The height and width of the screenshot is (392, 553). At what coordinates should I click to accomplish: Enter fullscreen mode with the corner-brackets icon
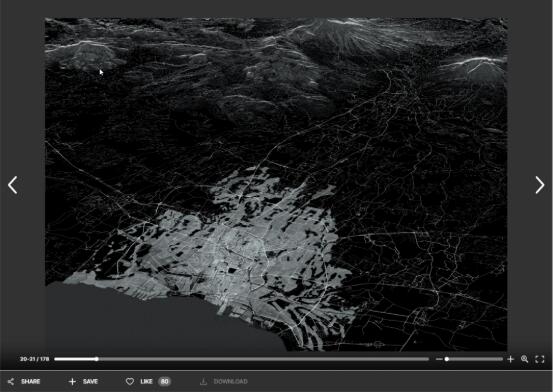click(540, 359)
